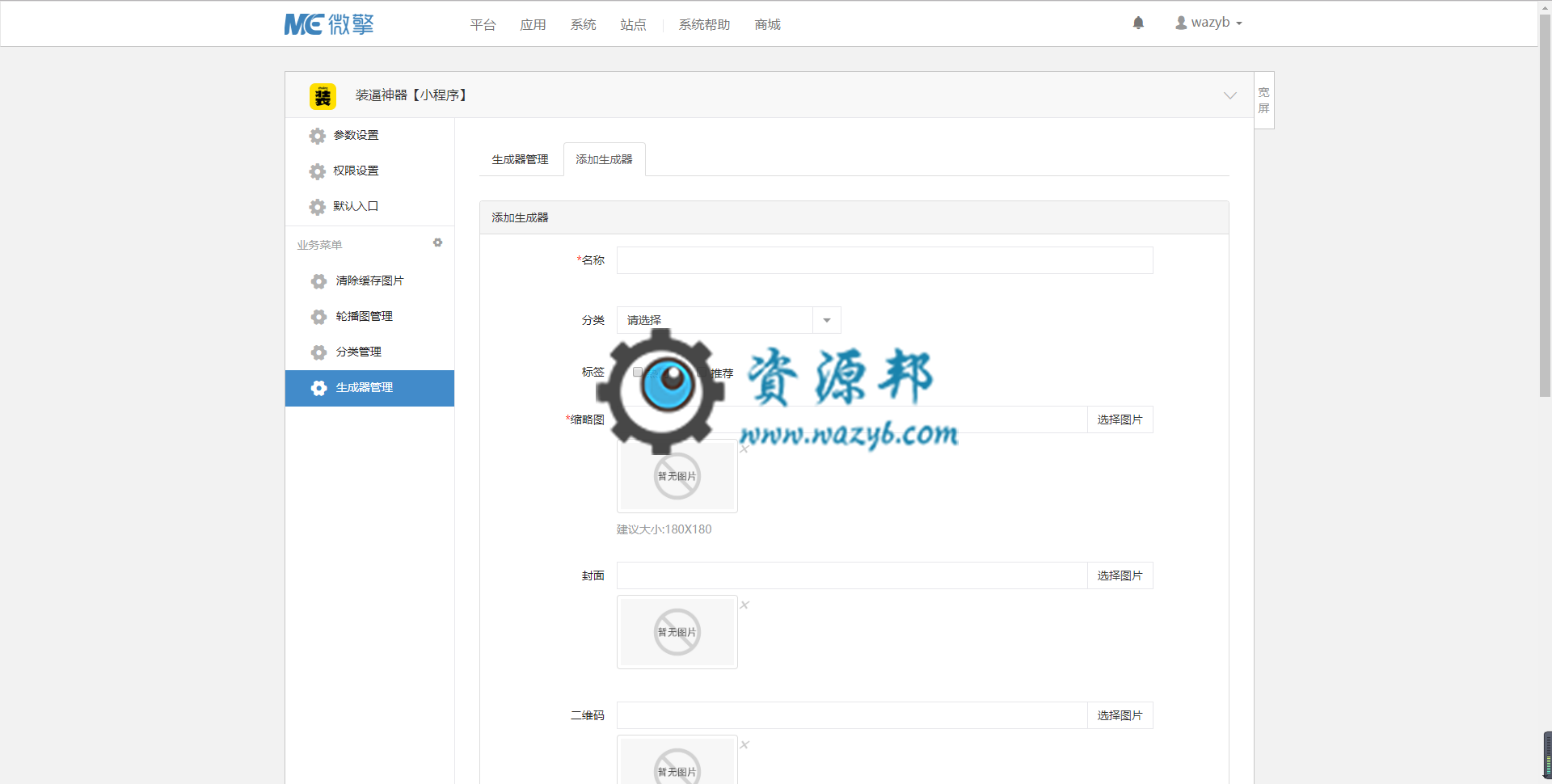Screen dimensions: 1552x784
Task: Click 选择图片 for 二维码
Action: (x=1120, y=715)
